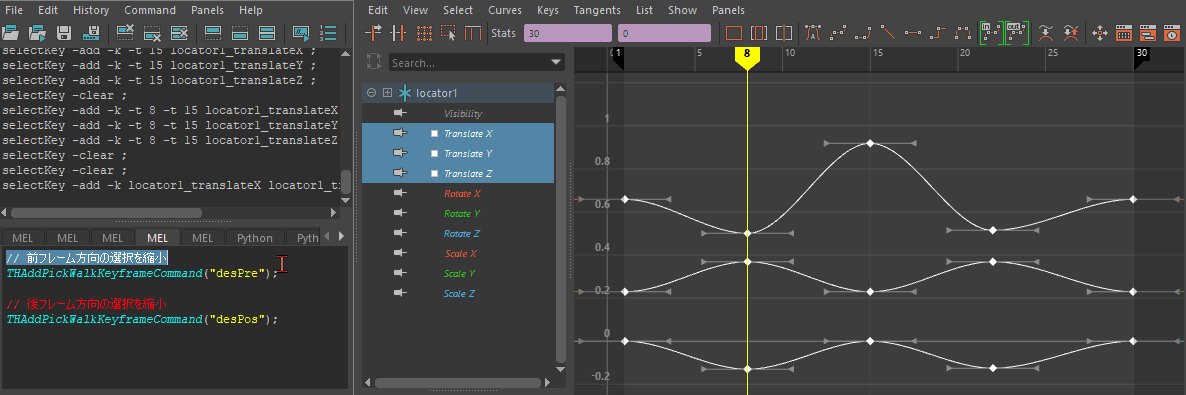Click the Buffer Curve Snapshot icon

click(x=1046, y=33)
